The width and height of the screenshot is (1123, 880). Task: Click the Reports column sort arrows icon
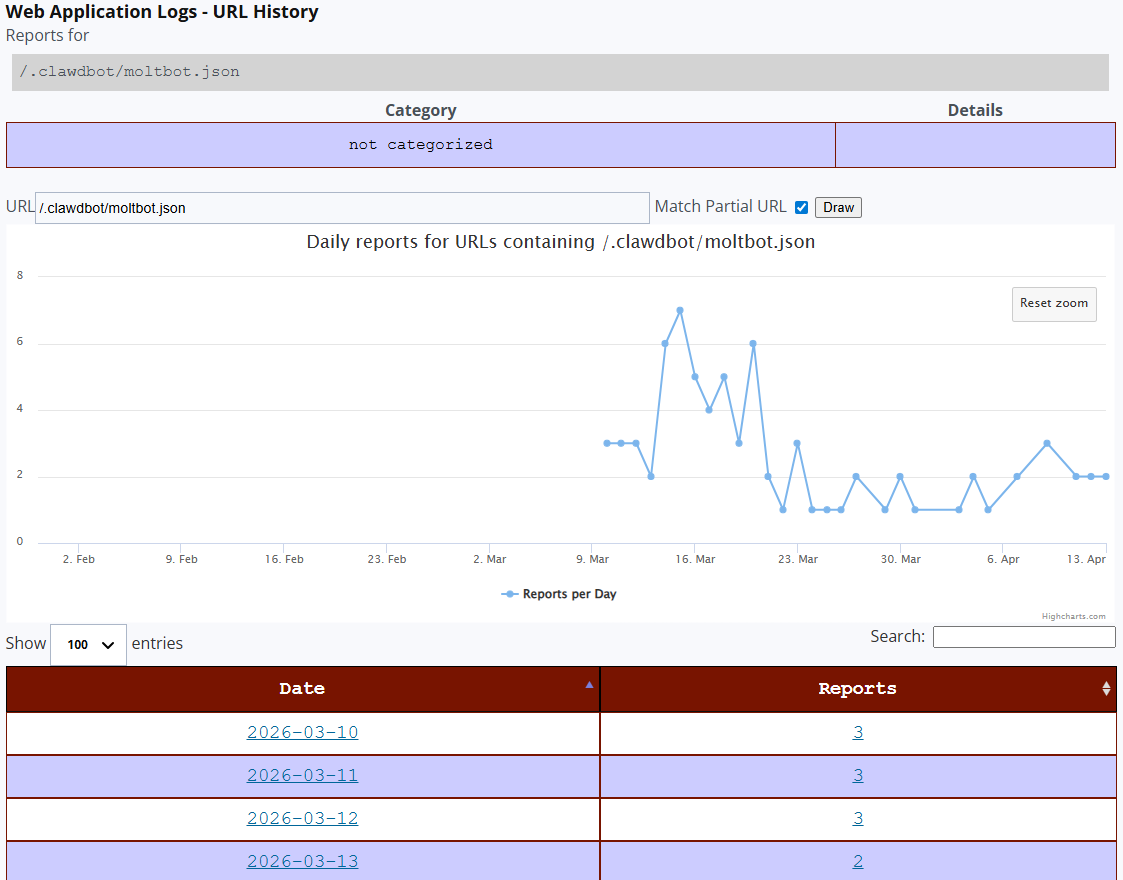pyautogui.click(x=1106, y=689)
